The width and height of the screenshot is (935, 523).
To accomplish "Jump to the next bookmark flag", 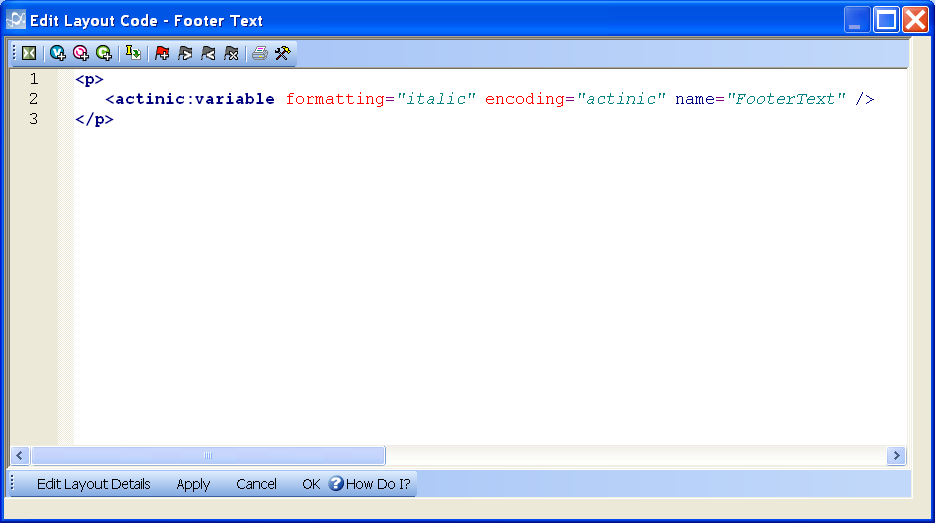I will coord(185,54).
